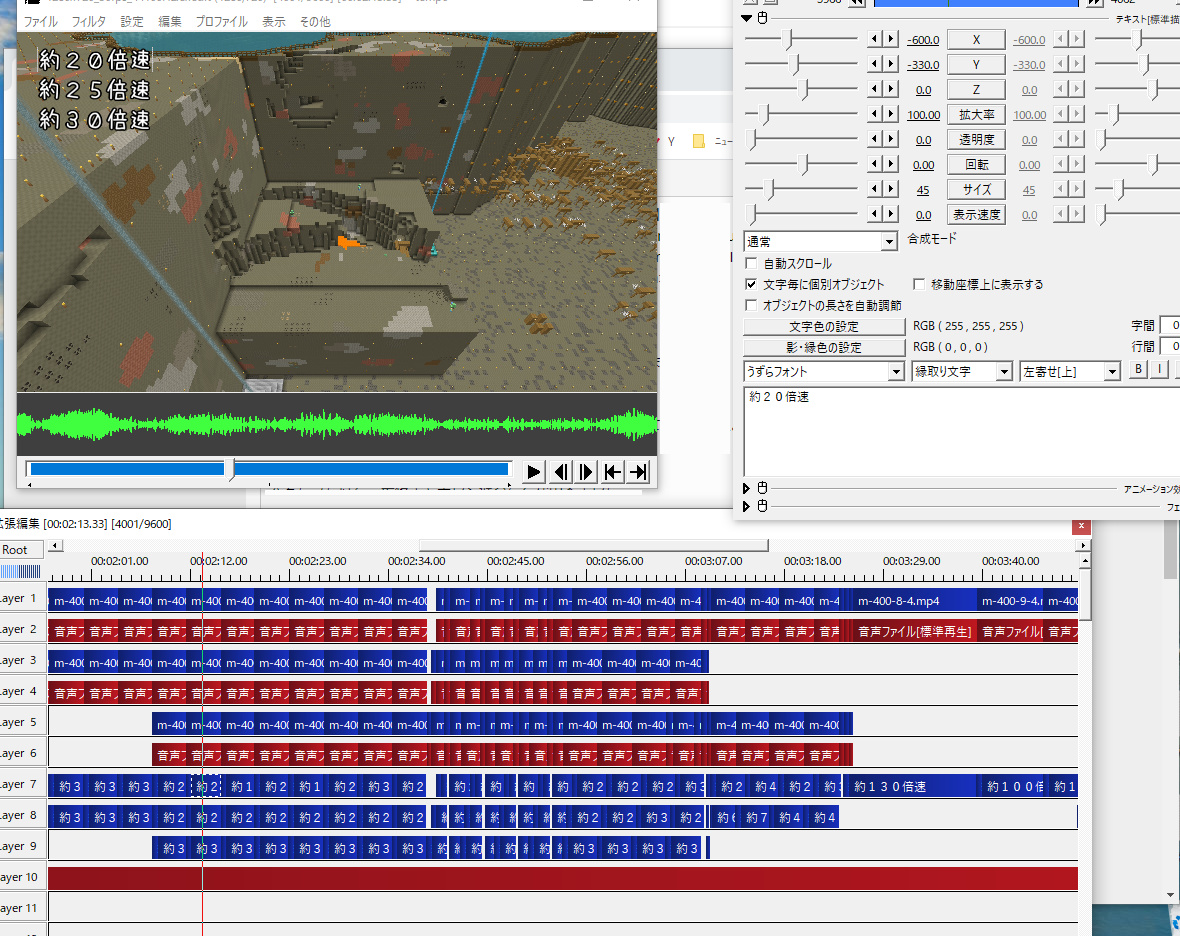Click the サイズ slider track
The image size is (1180, 936).
point(801,189)
